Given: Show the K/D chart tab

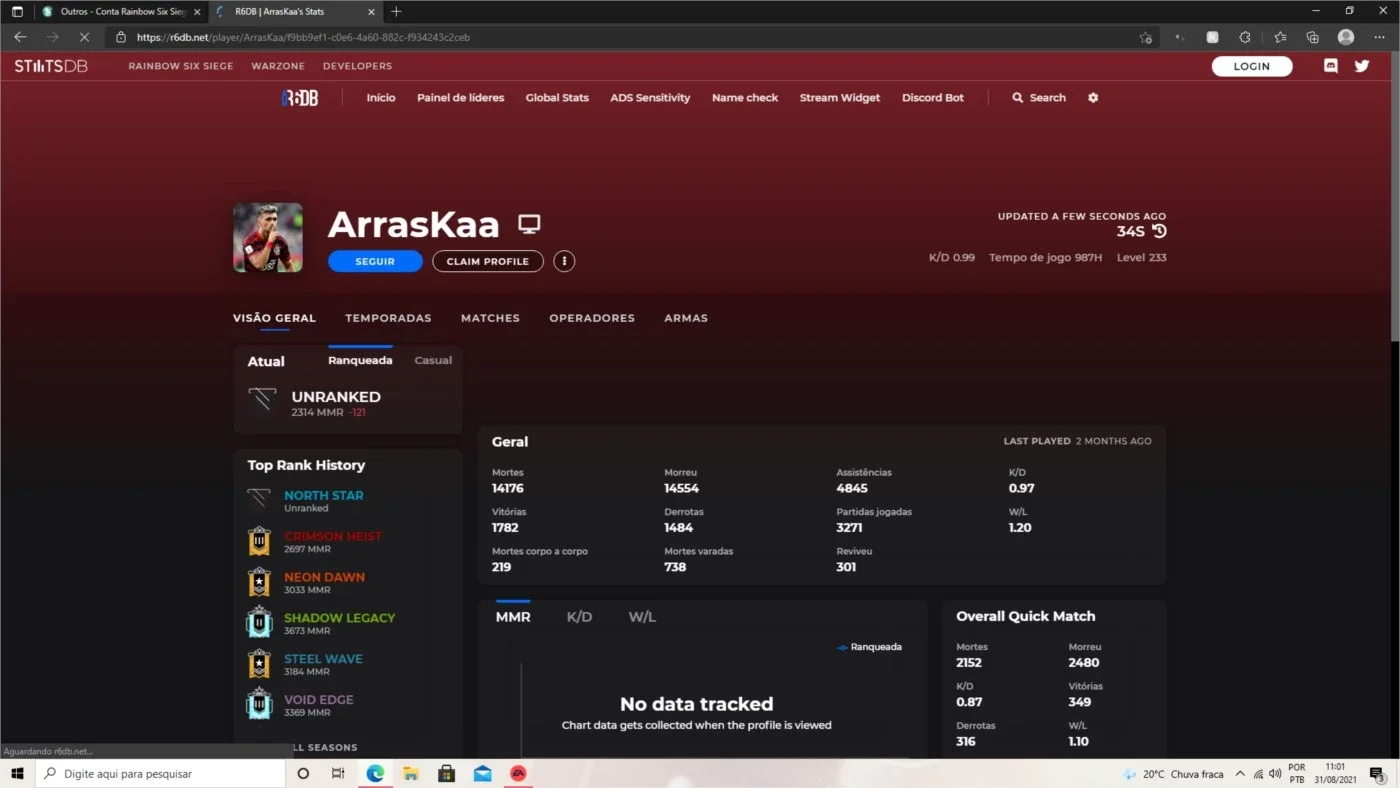Looking at the screenshot, I should tap(579, 617).
